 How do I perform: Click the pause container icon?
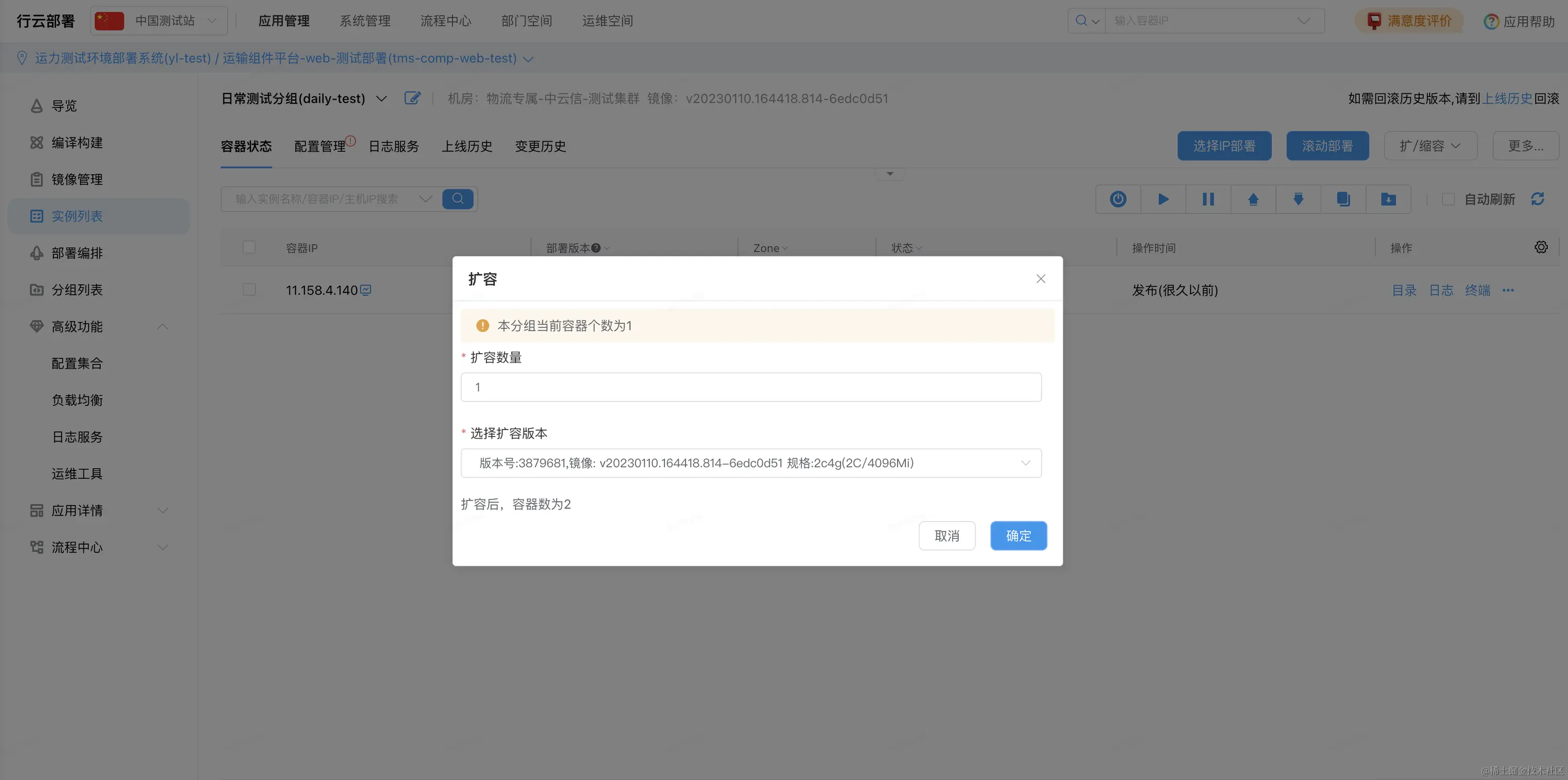[1208, 199]
